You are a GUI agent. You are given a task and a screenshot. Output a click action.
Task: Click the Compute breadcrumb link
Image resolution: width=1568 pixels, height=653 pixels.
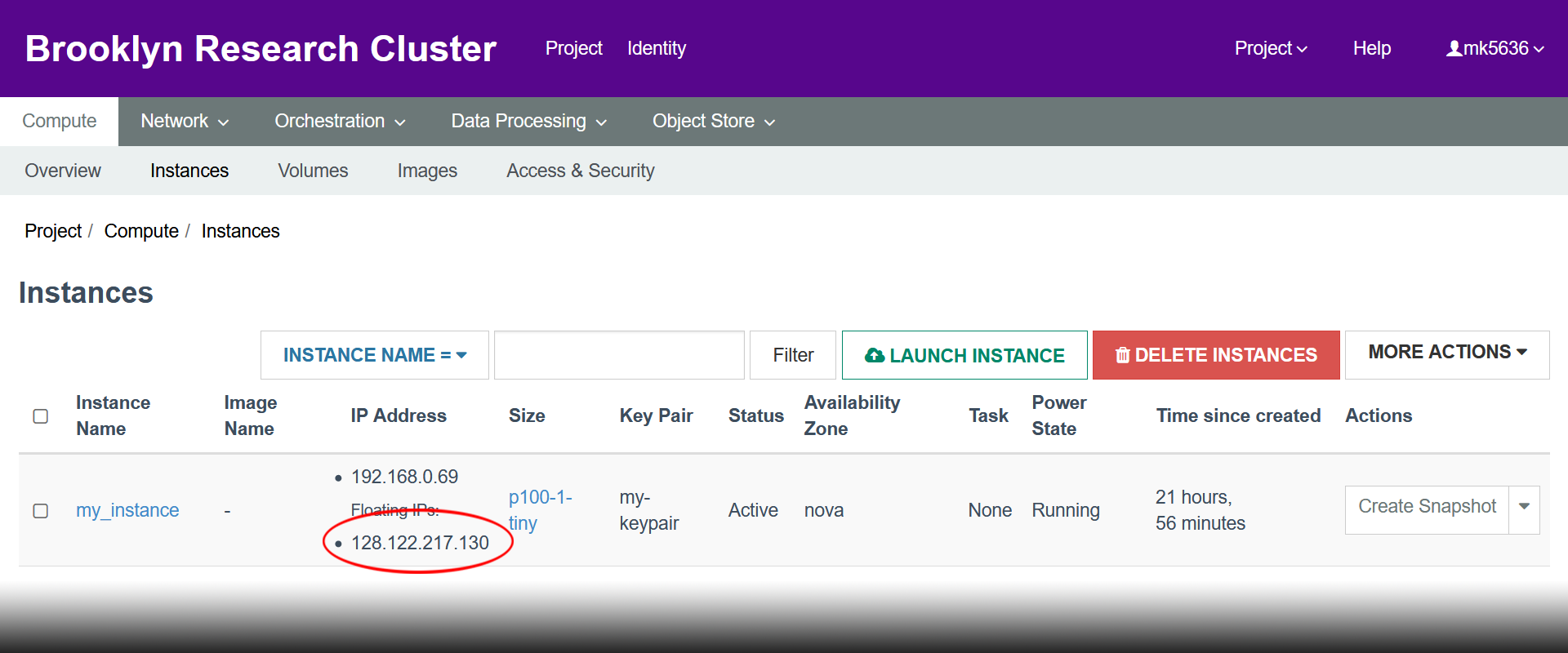[141, 231]
